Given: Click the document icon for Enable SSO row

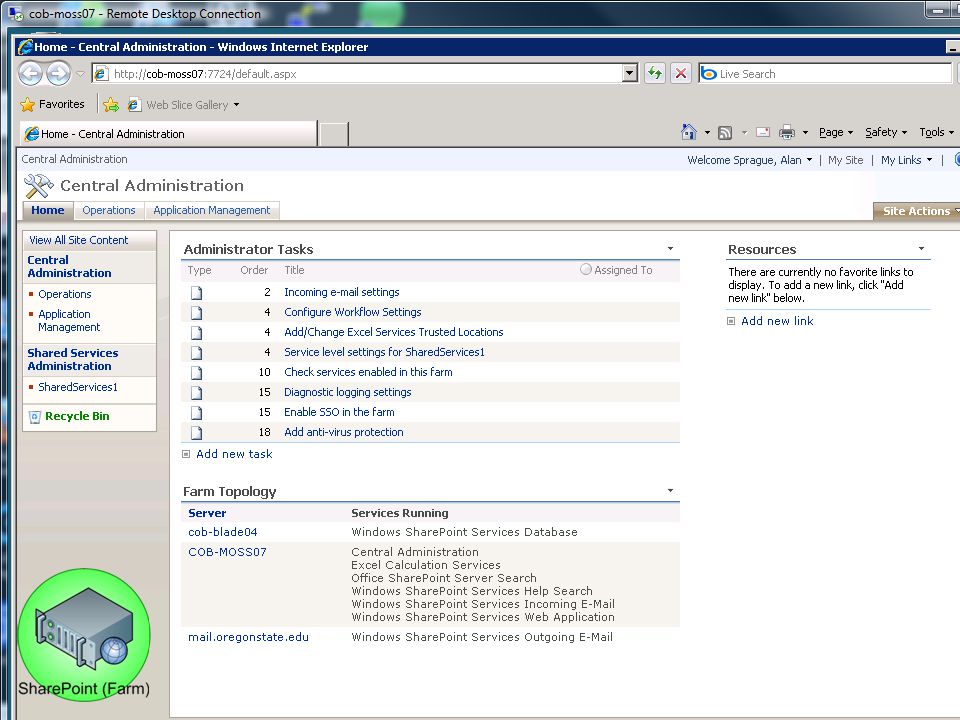Looking at the screenshot, I should [196, 413].
